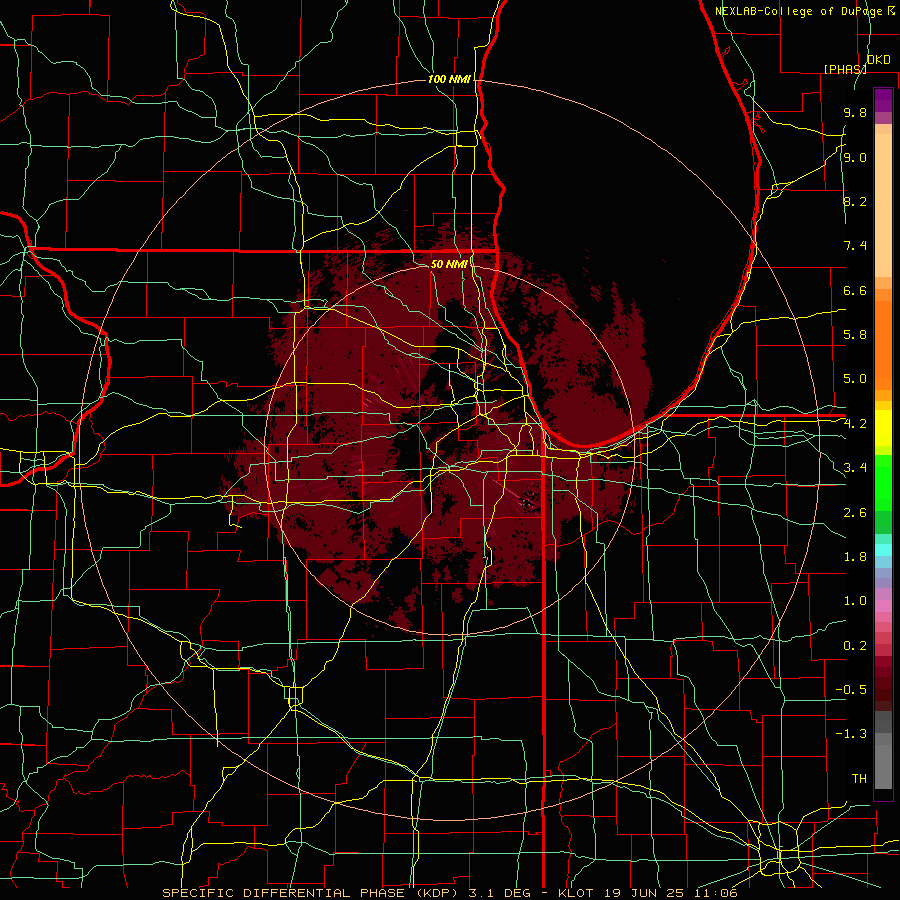Click the purple segment at the color bar top
The image size is (900, 900).
click(883, 100)
